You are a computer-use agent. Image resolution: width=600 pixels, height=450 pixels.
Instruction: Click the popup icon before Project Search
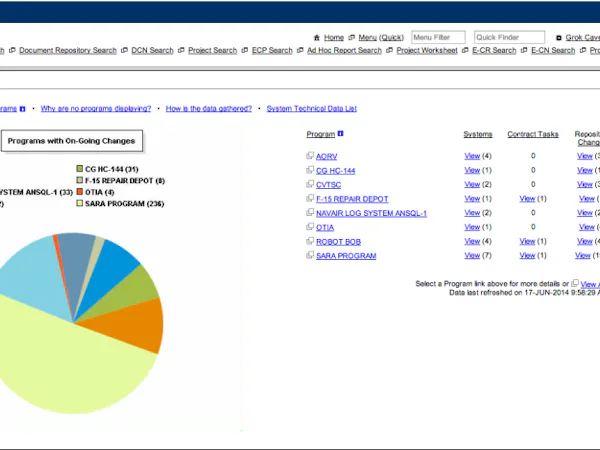point(181,50)
